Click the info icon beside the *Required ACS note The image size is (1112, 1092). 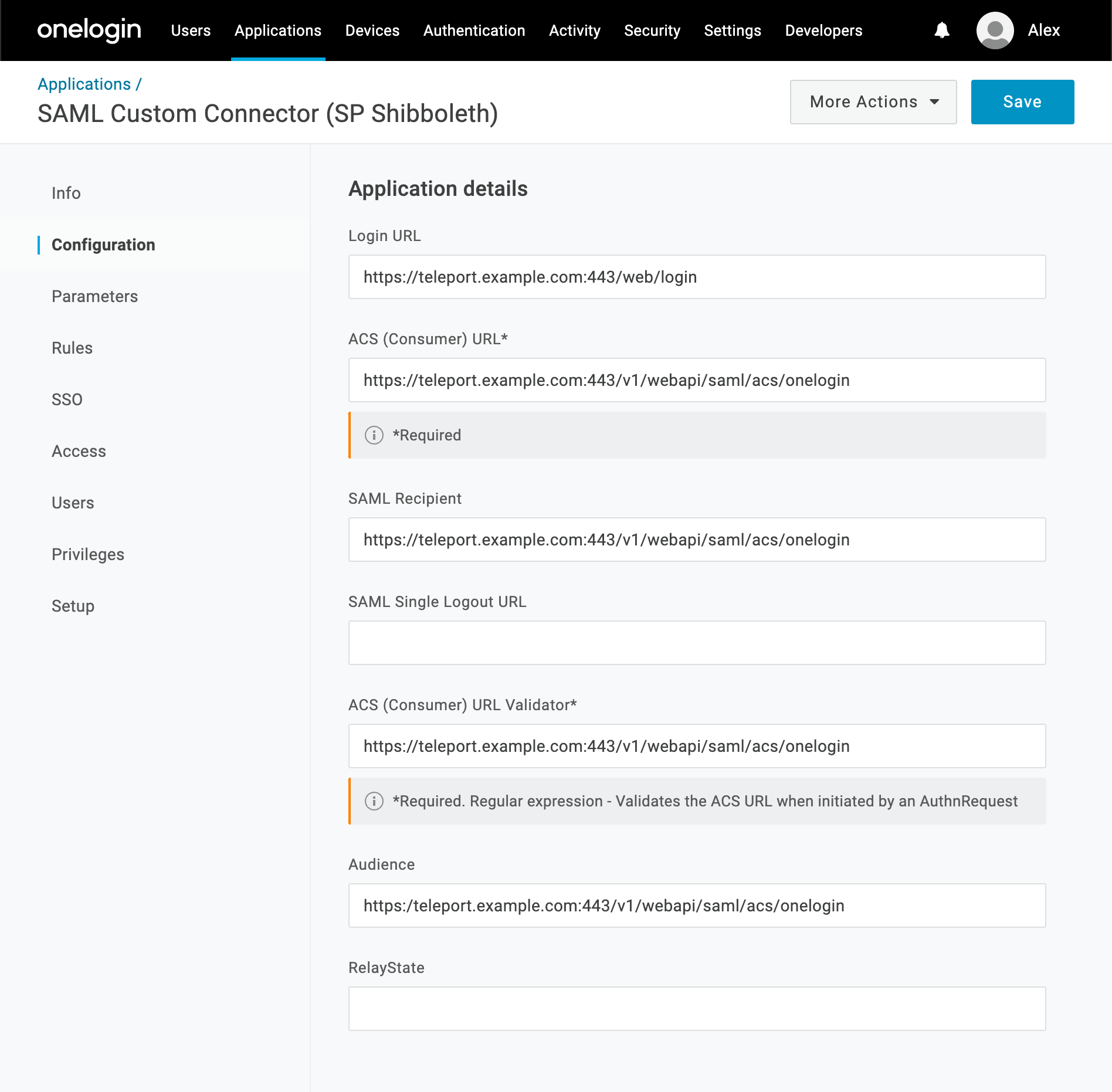374,435
